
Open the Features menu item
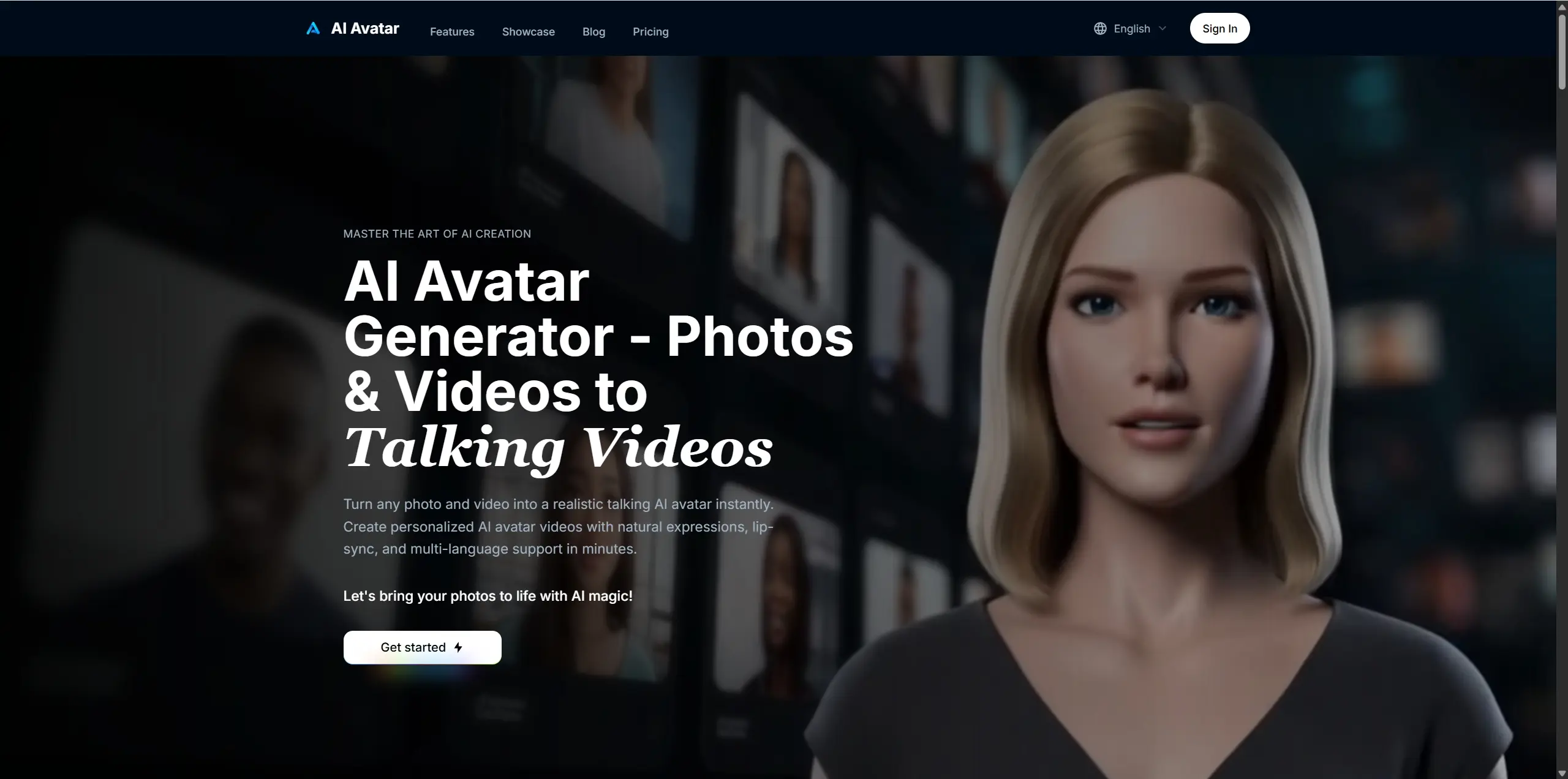click(452, 31)
